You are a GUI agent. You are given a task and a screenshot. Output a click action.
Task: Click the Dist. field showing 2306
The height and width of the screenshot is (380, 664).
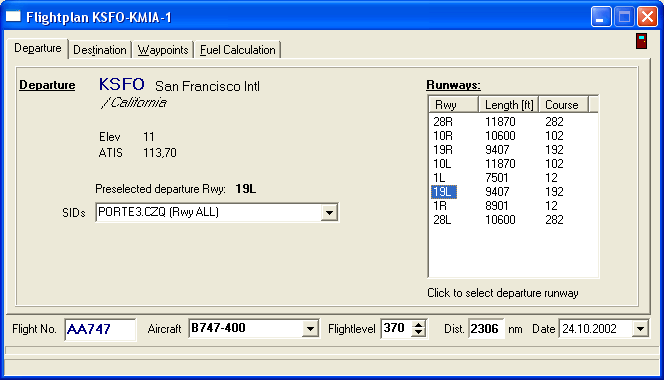(x=486, y=329)
